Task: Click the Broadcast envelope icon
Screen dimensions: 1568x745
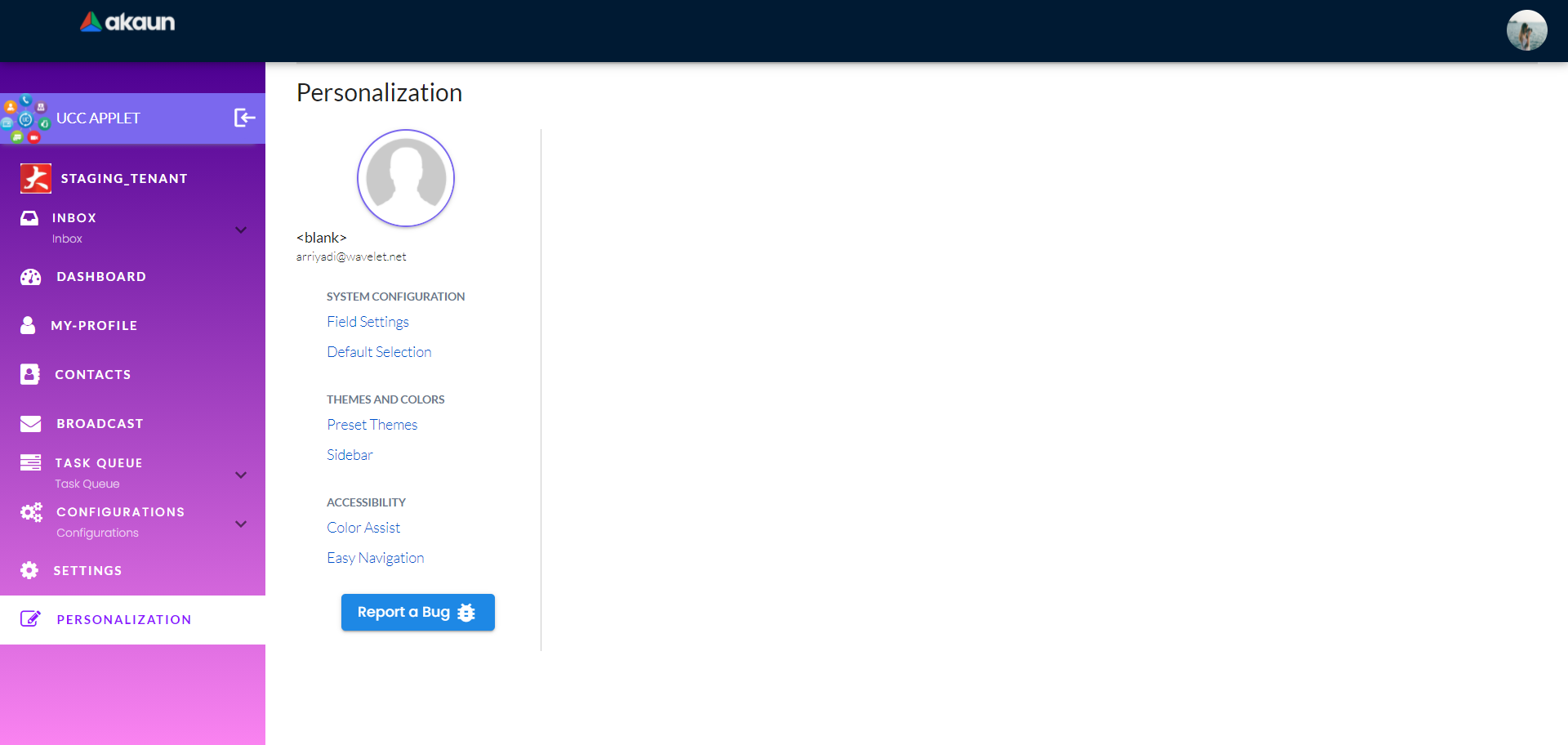Action: click(31, 423)
